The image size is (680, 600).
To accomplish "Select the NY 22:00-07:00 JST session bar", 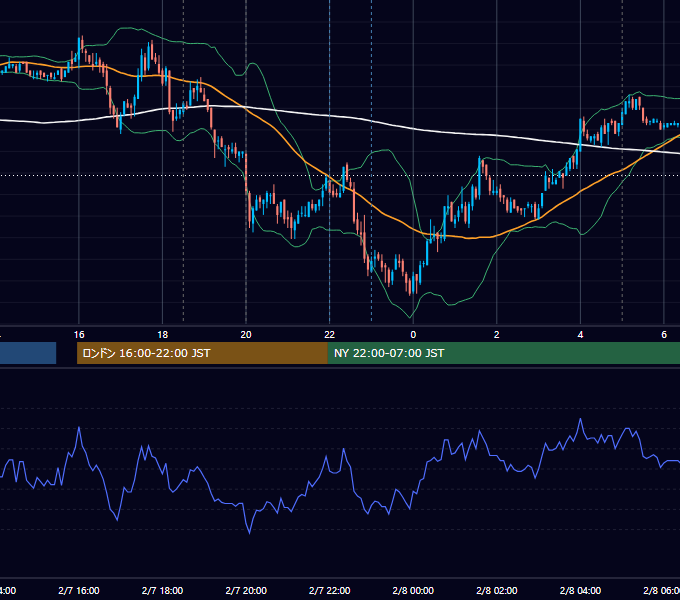I will pos(503,353).
